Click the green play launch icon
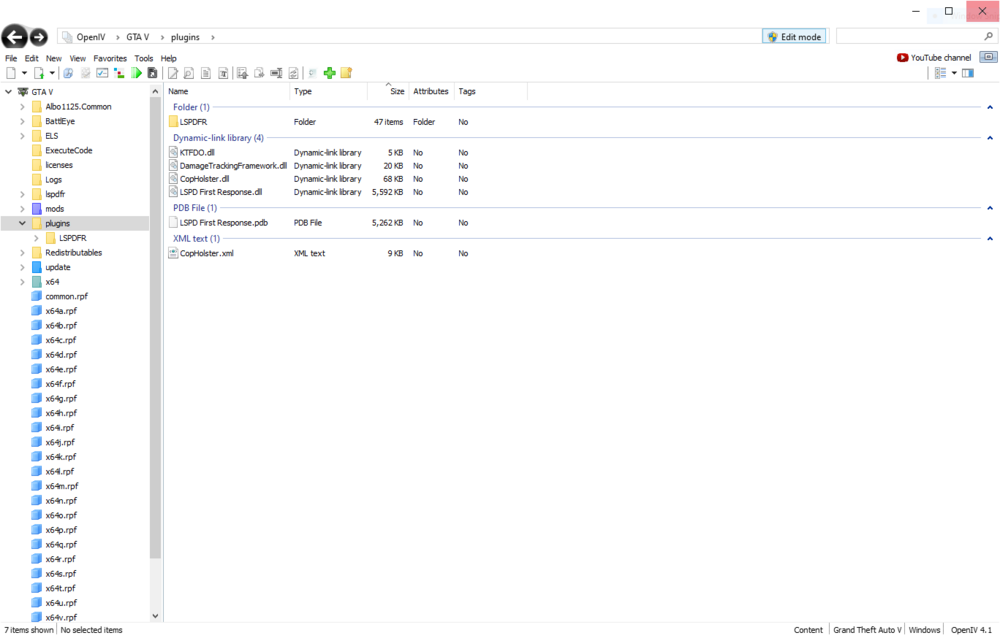 pos(136,73)
